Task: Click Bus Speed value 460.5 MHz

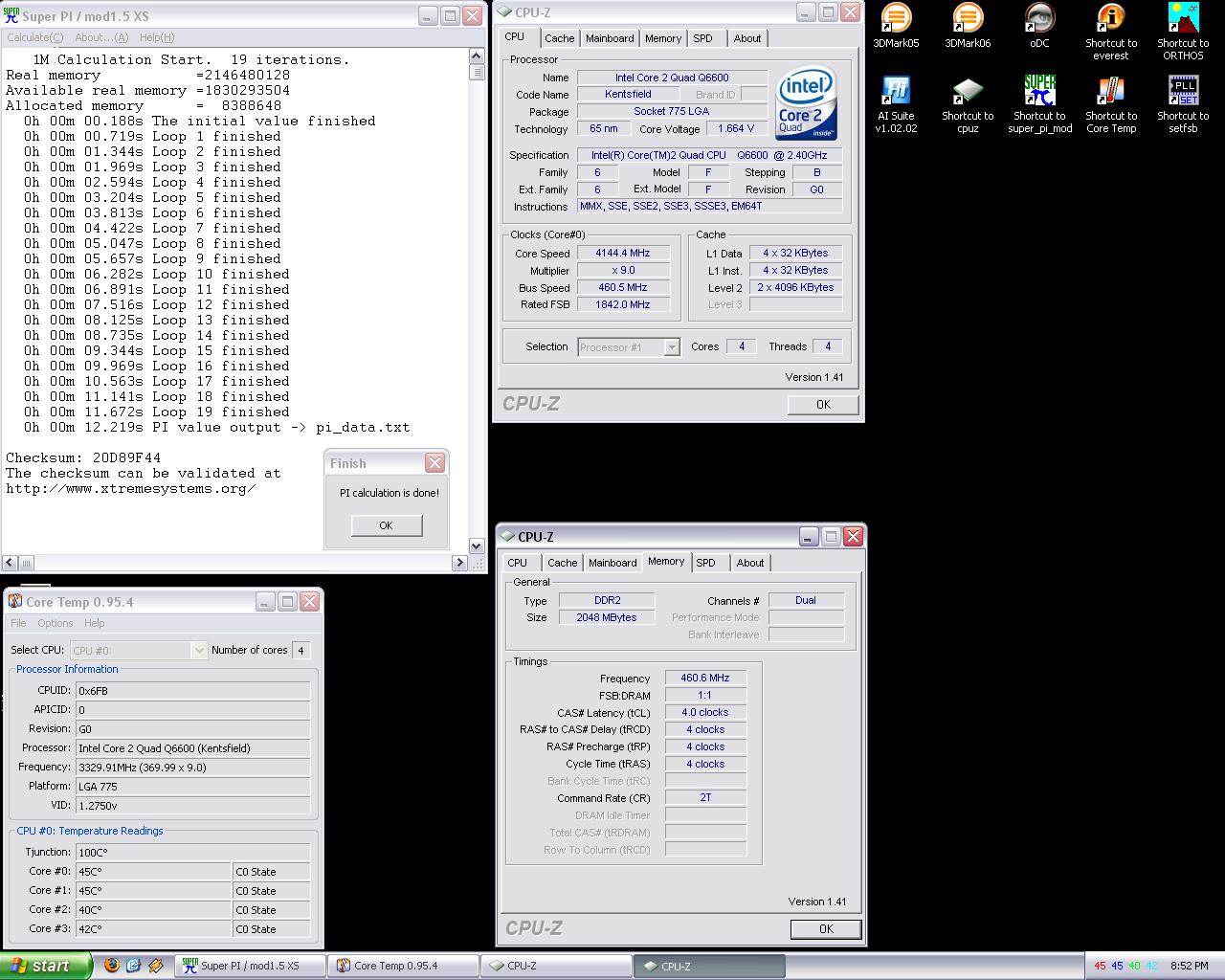Action: click(622, 288)
